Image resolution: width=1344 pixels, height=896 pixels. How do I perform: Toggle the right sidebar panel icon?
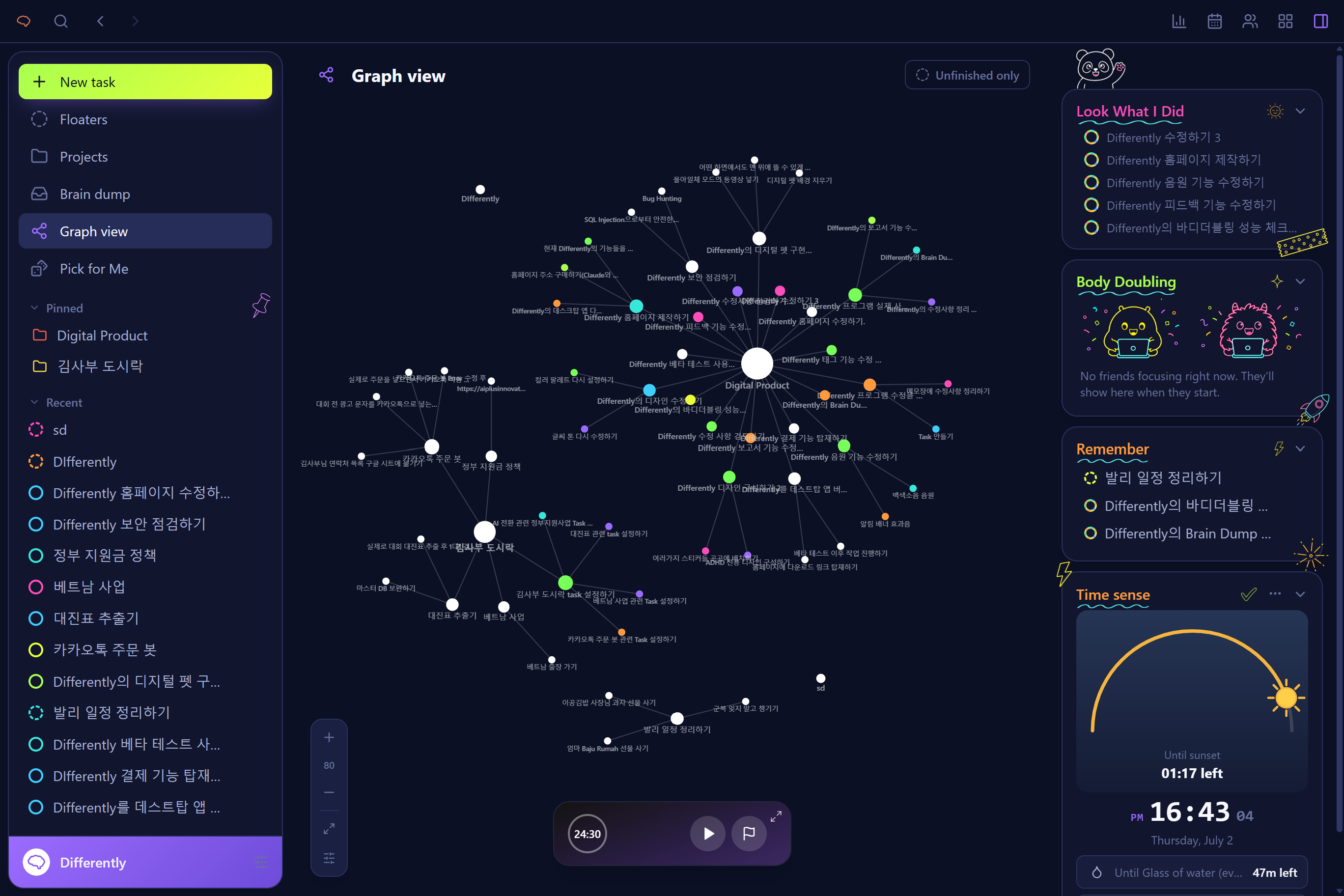click(1320, 21)
